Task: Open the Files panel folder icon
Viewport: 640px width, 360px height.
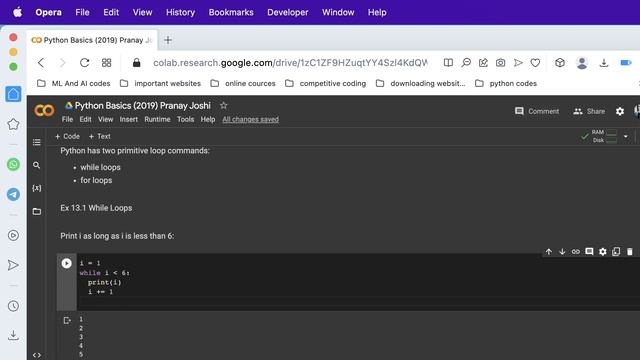Action: coord(37,211)
